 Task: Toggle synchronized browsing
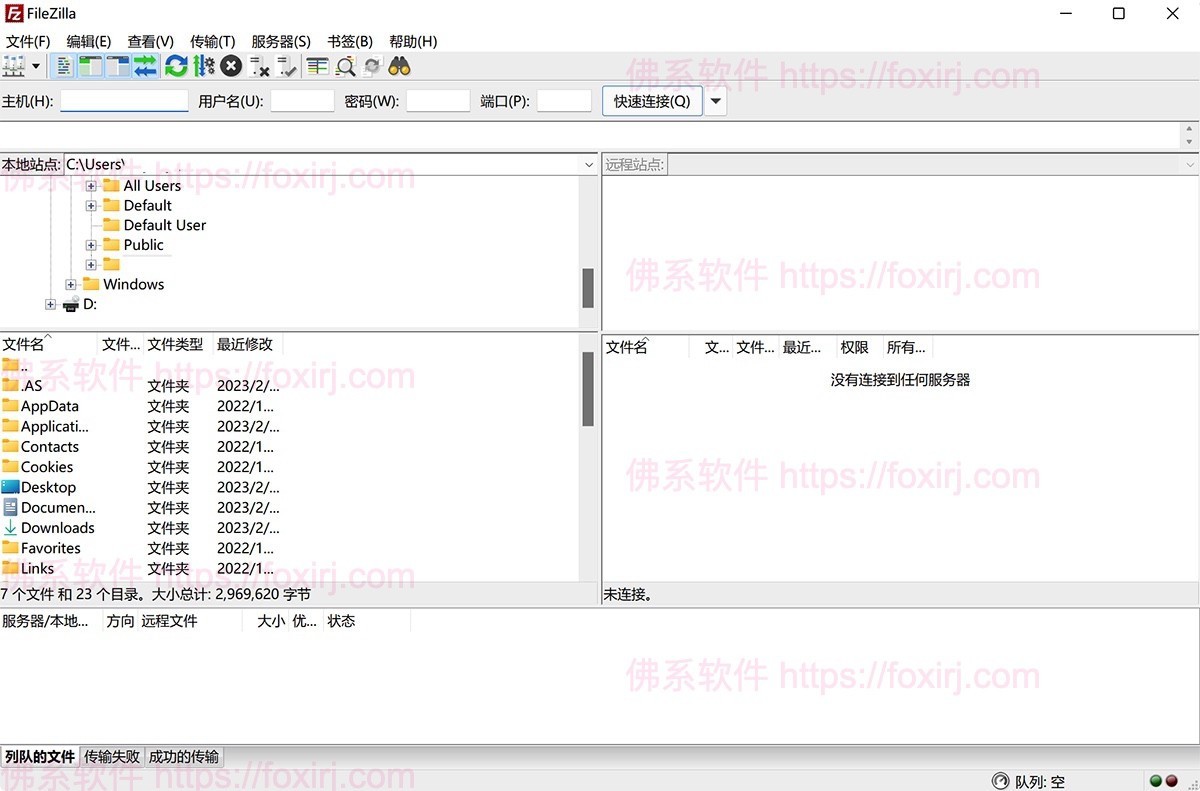(x=372, y=66)
